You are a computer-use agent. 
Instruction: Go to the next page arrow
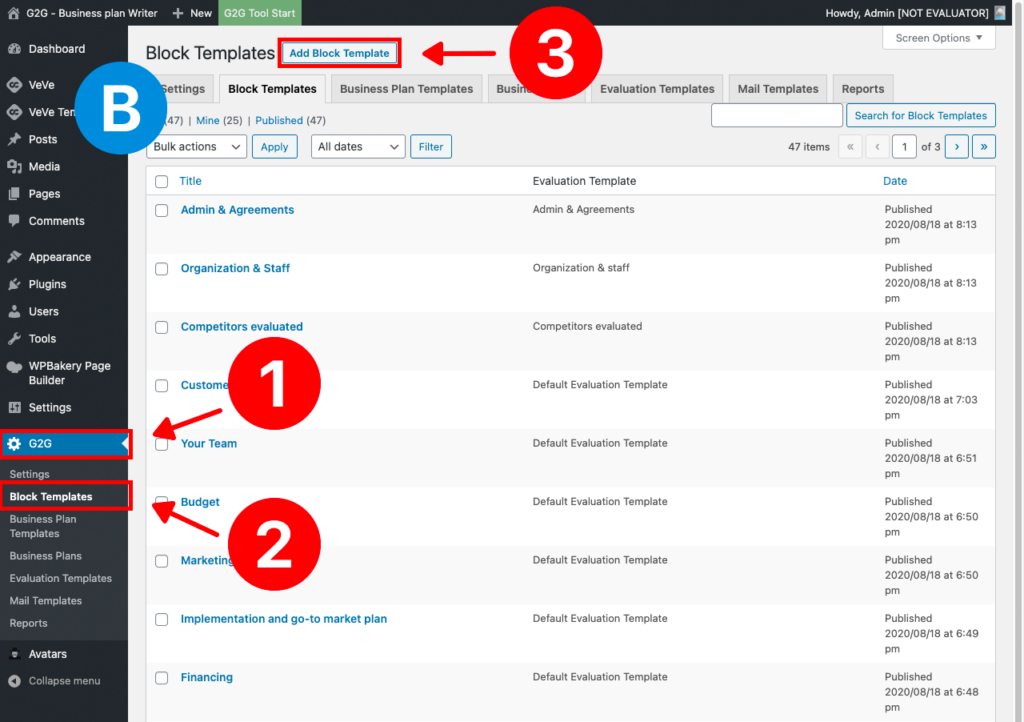tap(957, 146)
